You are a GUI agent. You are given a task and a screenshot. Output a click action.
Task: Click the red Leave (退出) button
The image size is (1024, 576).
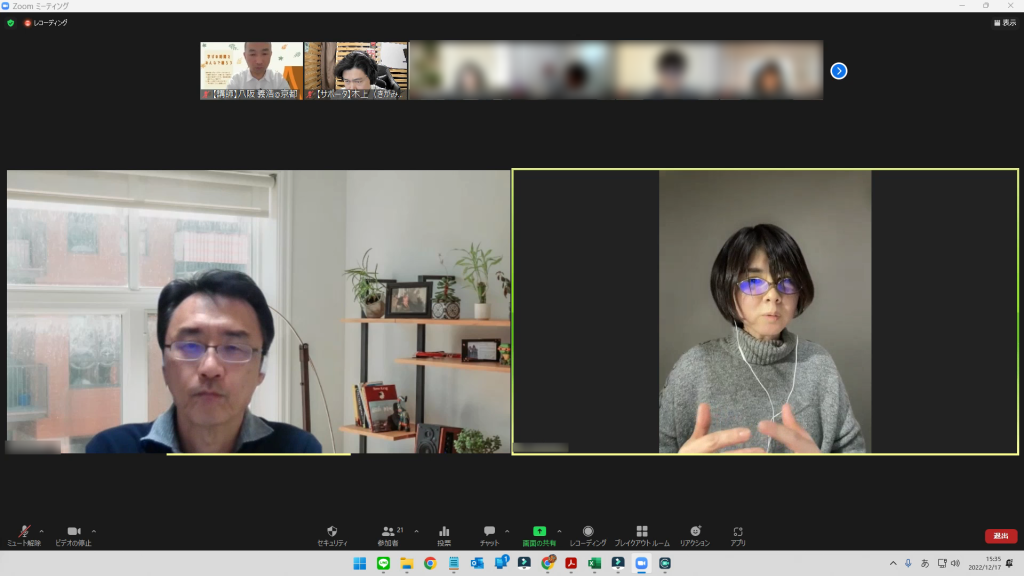pyautogui.click(x=1001, y=536)
